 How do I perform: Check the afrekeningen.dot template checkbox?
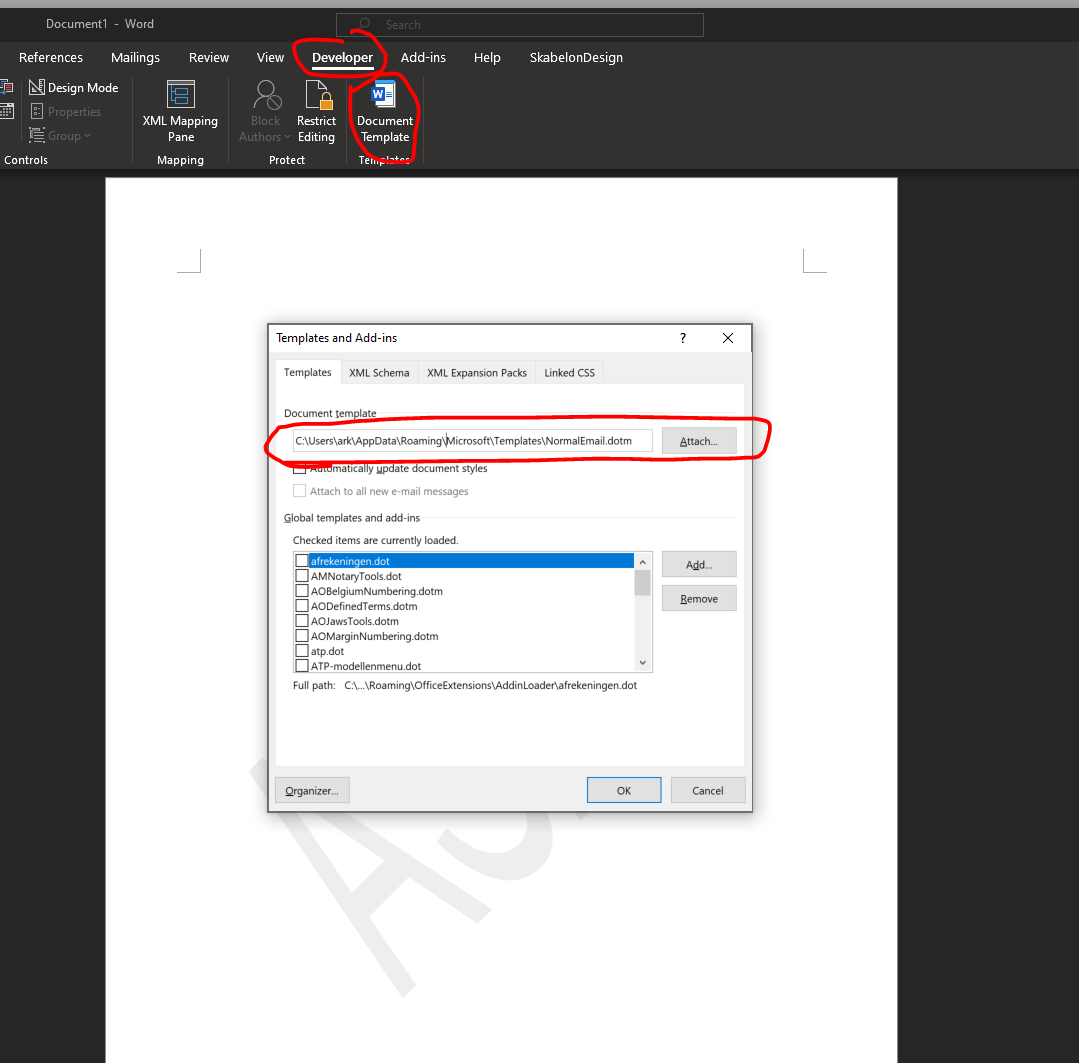[x=301, y=561]
